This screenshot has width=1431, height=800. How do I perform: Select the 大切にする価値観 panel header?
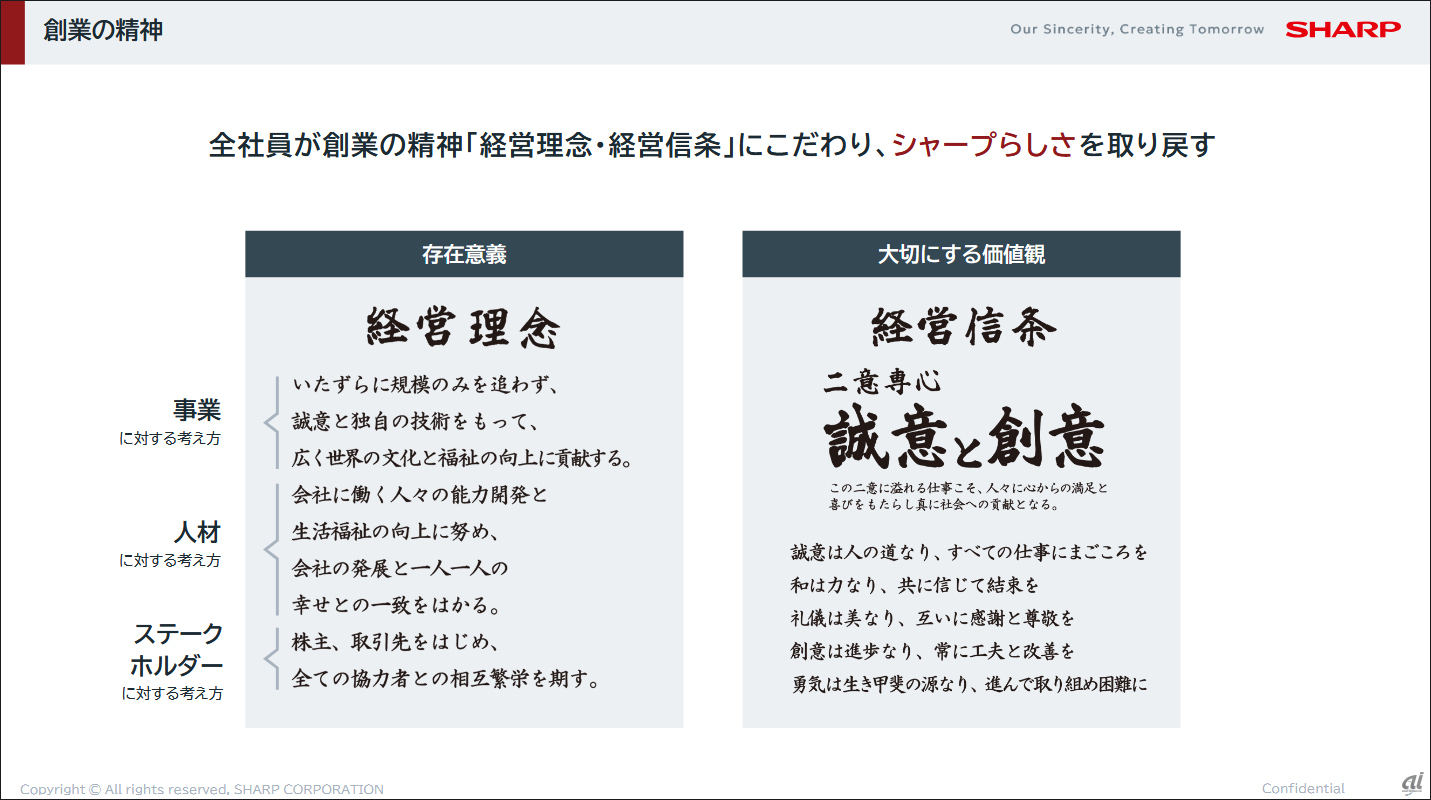pyautogui.click(x=961, y=254)
